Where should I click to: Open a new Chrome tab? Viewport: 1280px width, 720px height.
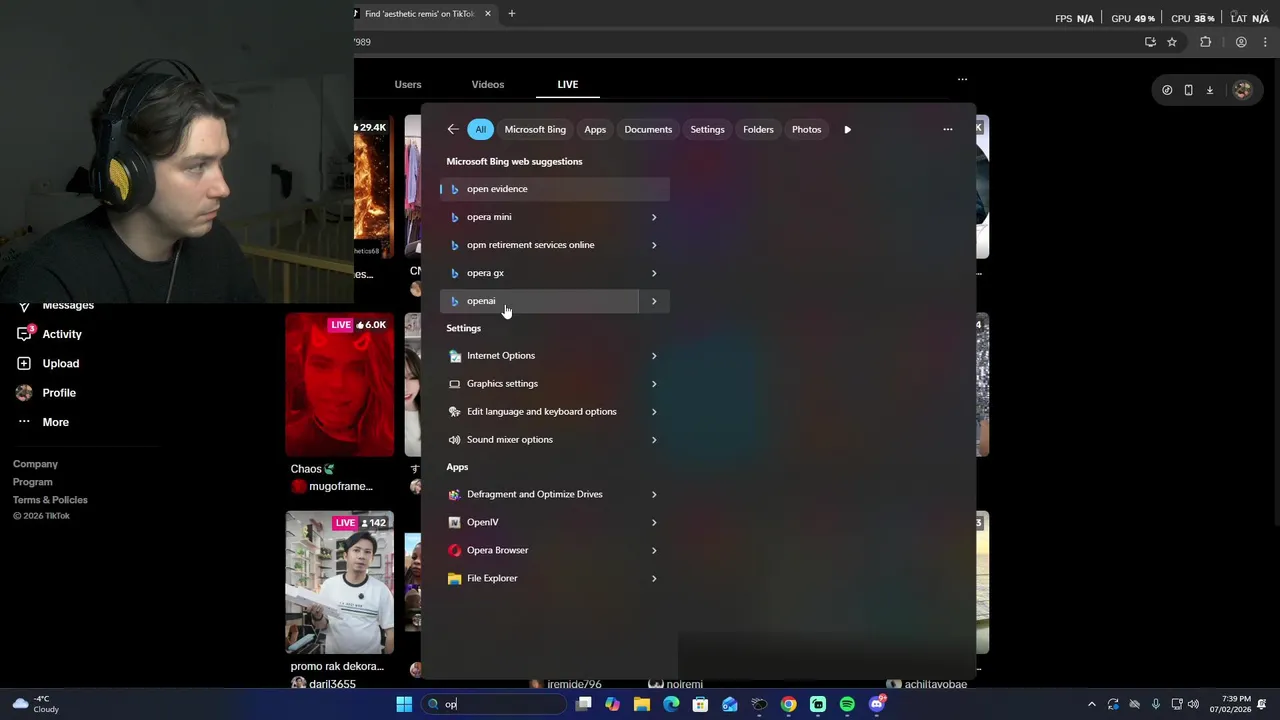tap(511, 13)
